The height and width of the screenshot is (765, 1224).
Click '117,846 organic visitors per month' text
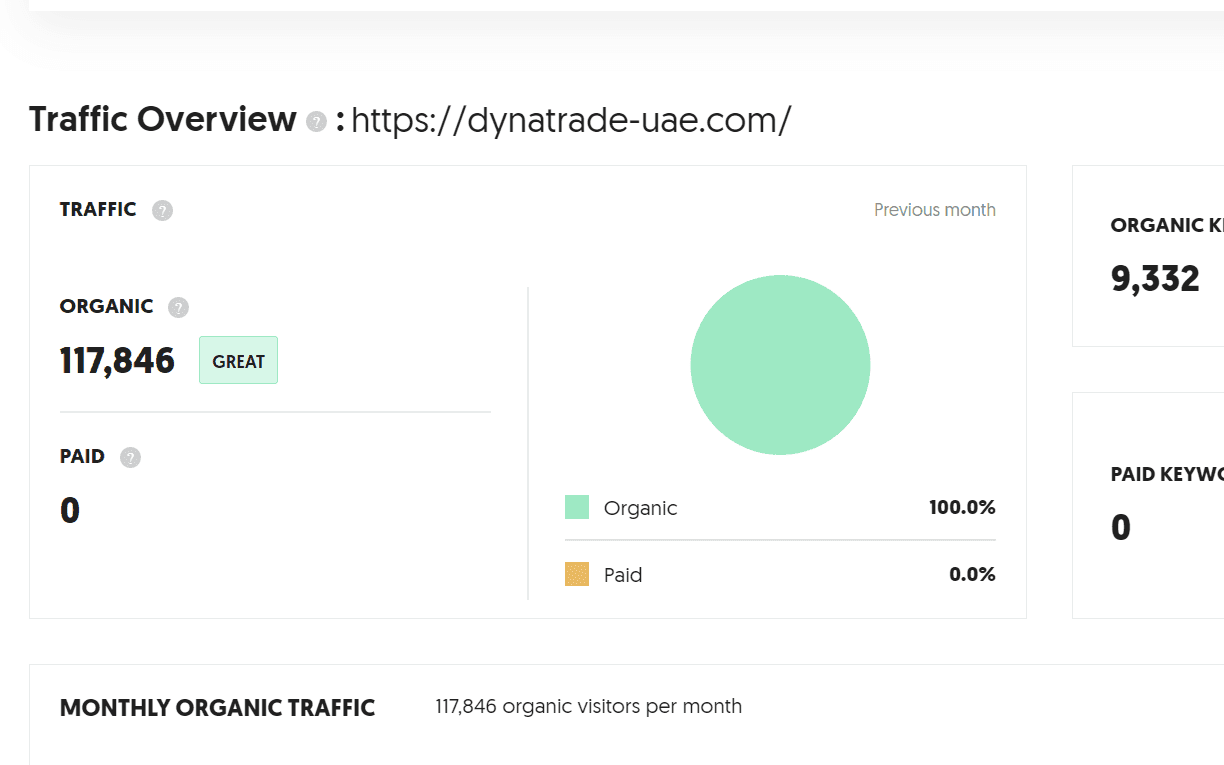point(589,706)
